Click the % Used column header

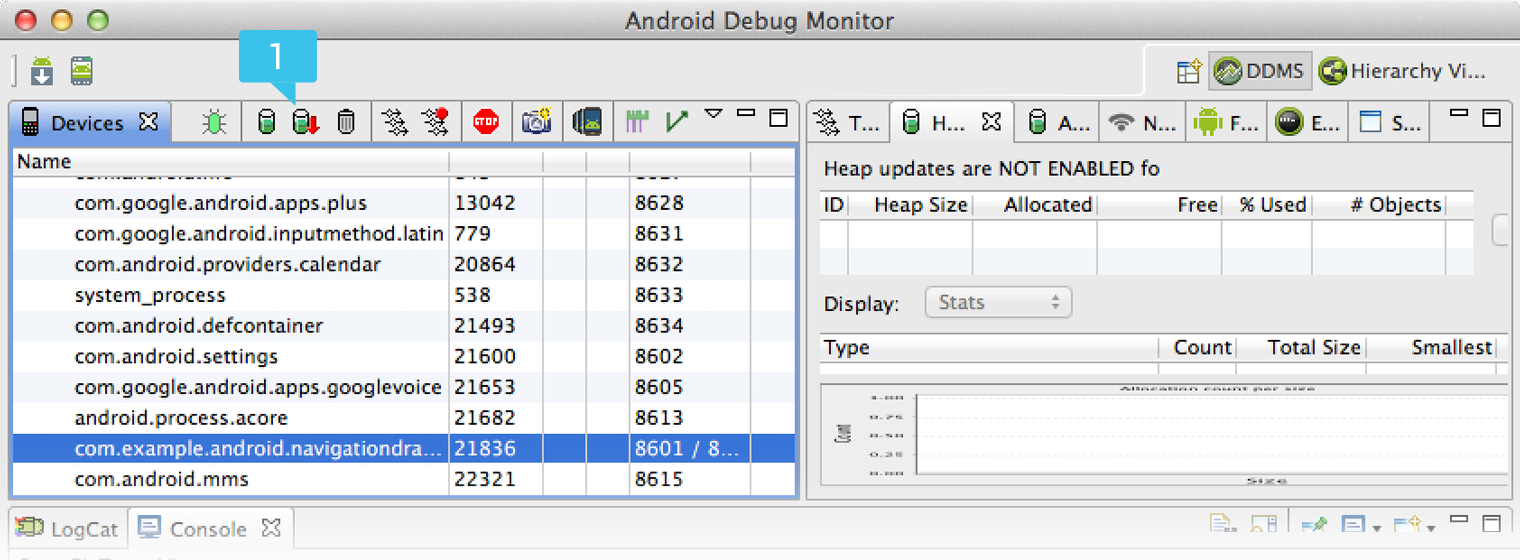pos(1266,205)
